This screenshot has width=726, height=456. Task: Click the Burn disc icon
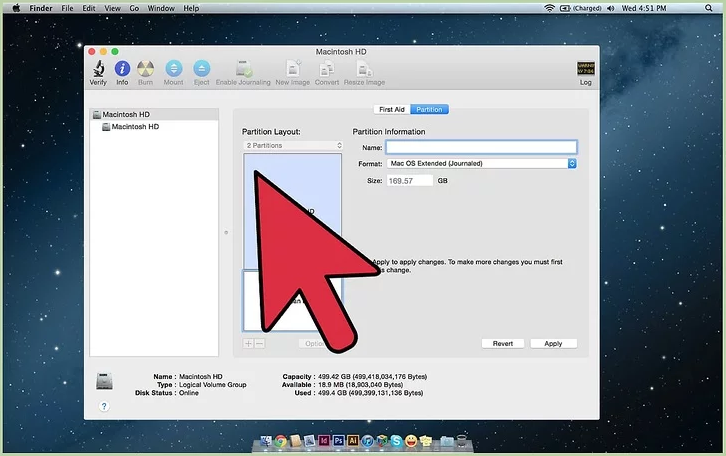pos(145,69)
